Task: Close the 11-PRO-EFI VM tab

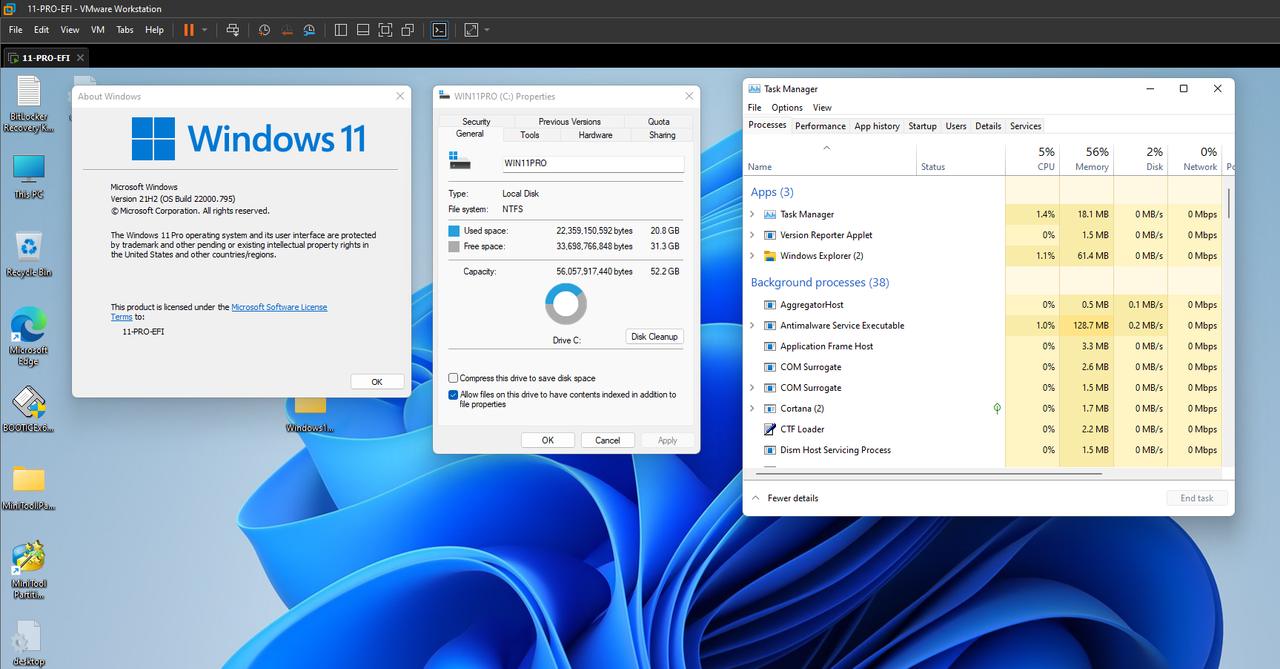Action: coord(80,58)
